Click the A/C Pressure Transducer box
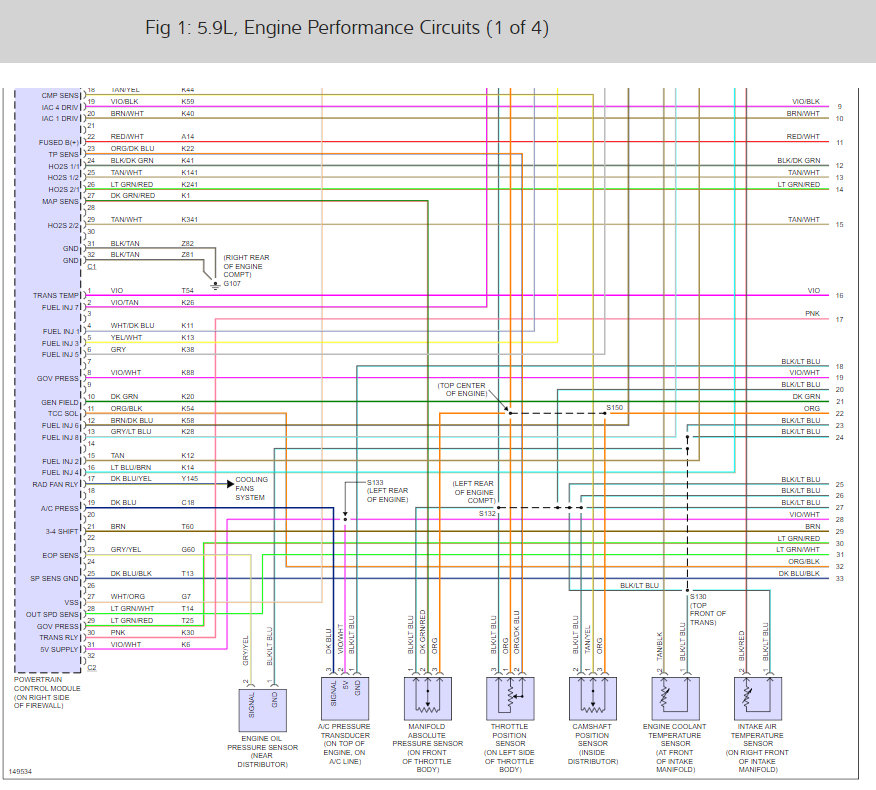 click(345, 698)
